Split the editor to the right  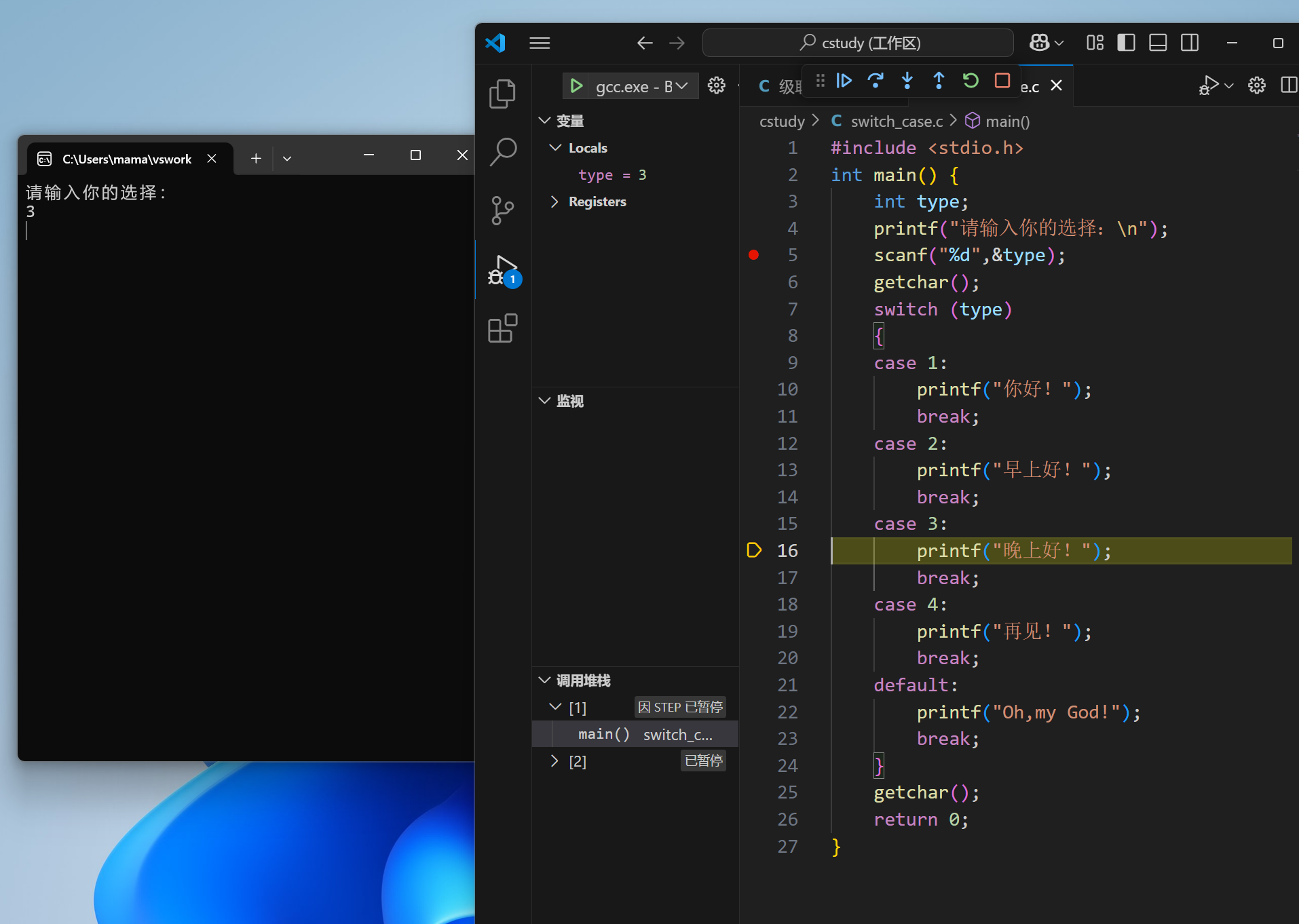(1288, 85)
